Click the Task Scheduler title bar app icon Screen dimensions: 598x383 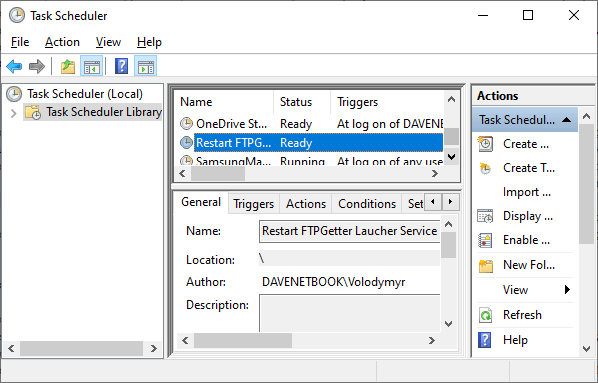click(17, 16)
